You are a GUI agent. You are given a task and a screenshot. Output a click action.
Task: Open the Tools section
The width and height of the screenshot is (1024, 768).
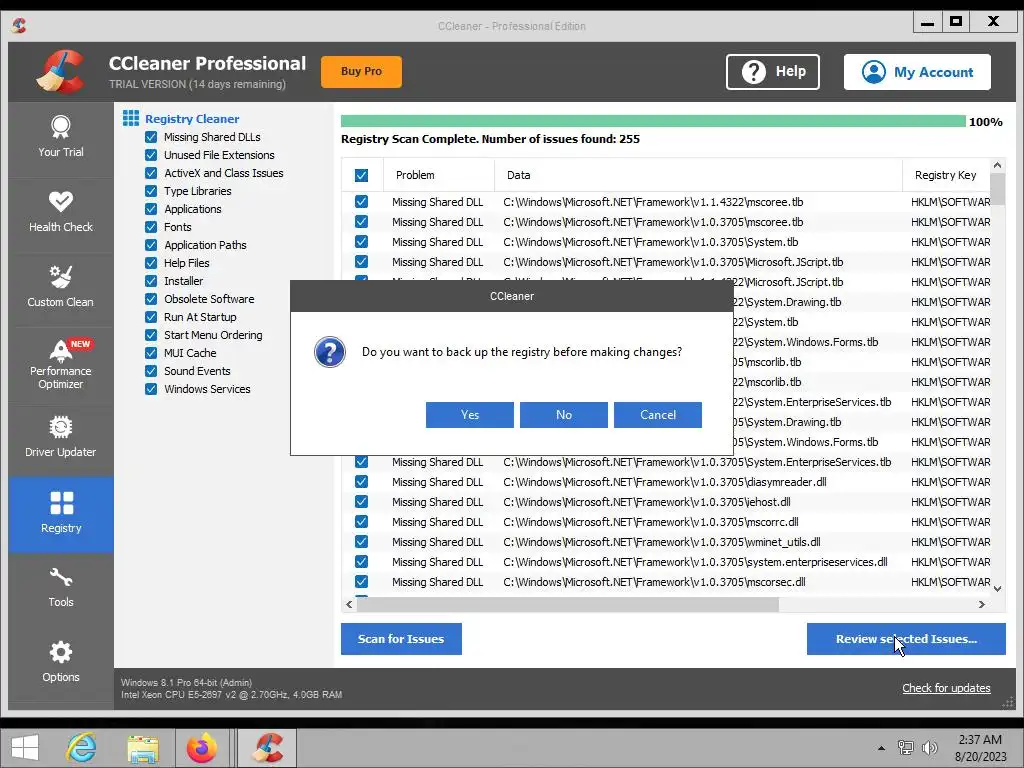(x=61, y=589)
